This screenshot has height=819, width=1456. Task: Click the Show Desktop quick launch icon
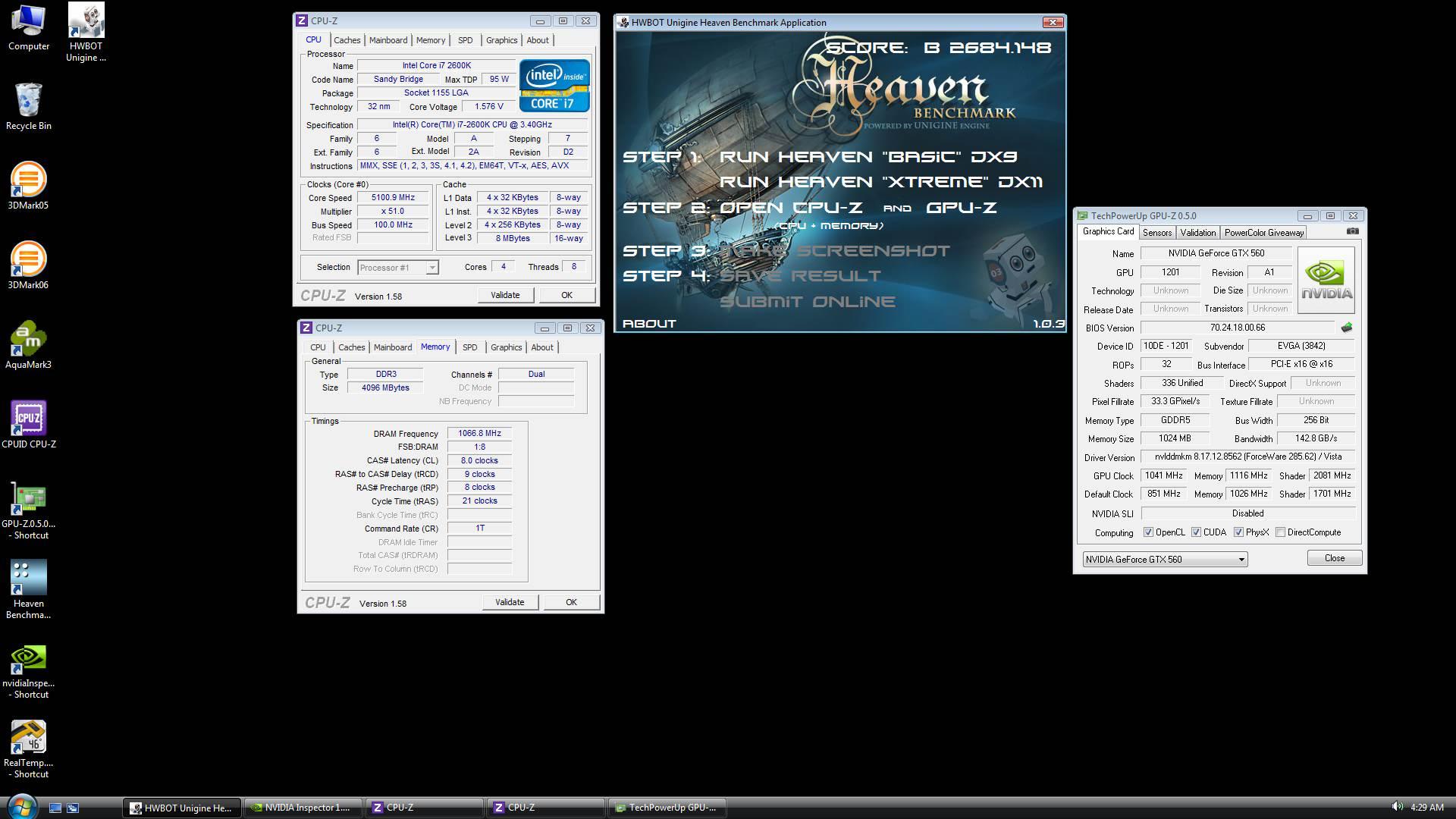[x=55, y=808]
